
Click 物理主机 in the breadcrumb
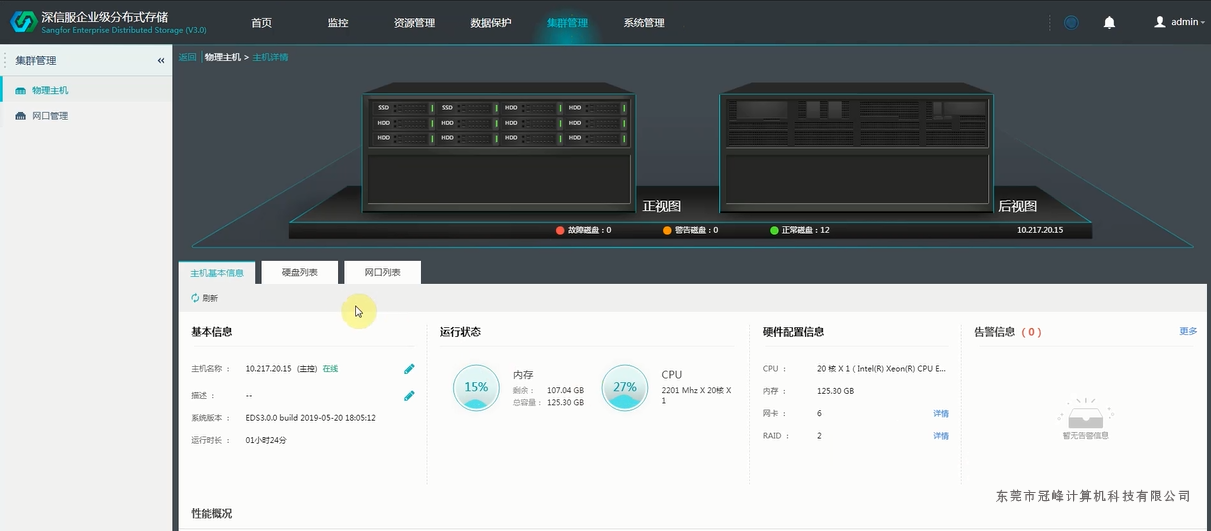(223, 58)
